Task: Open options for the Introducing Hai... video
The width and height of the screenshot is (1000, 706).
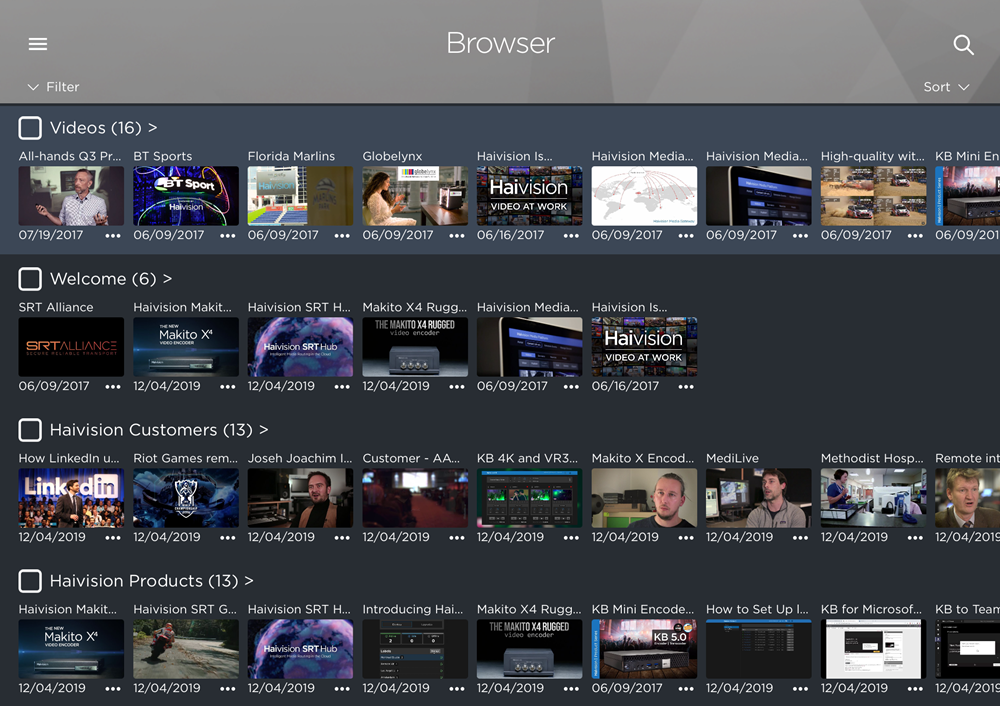Action: [456, 689]
